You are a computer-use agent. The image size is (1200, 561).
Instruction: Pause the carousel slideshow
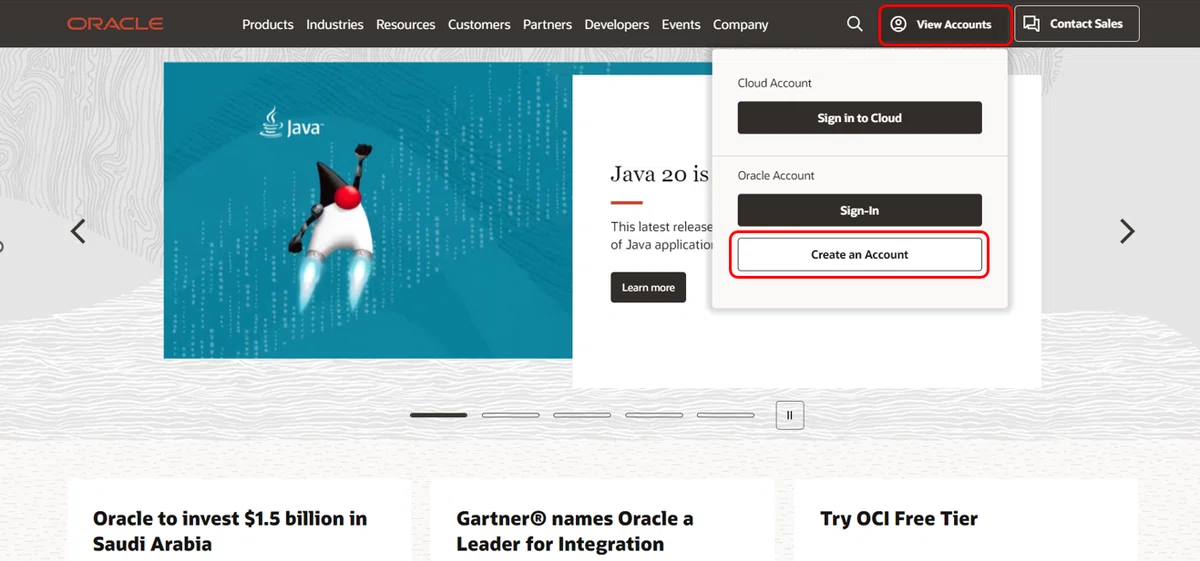click(790, 415)
